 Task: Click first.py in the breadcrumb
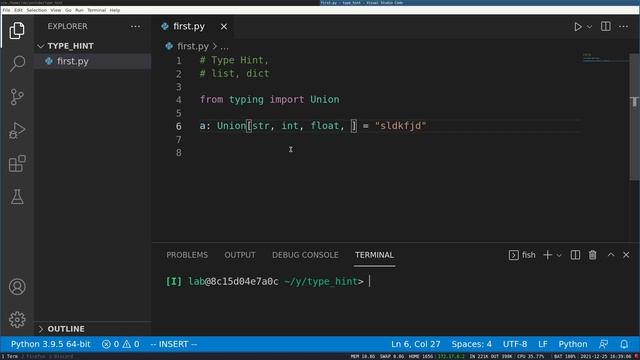pyautogui.click(x=193, y=46)
